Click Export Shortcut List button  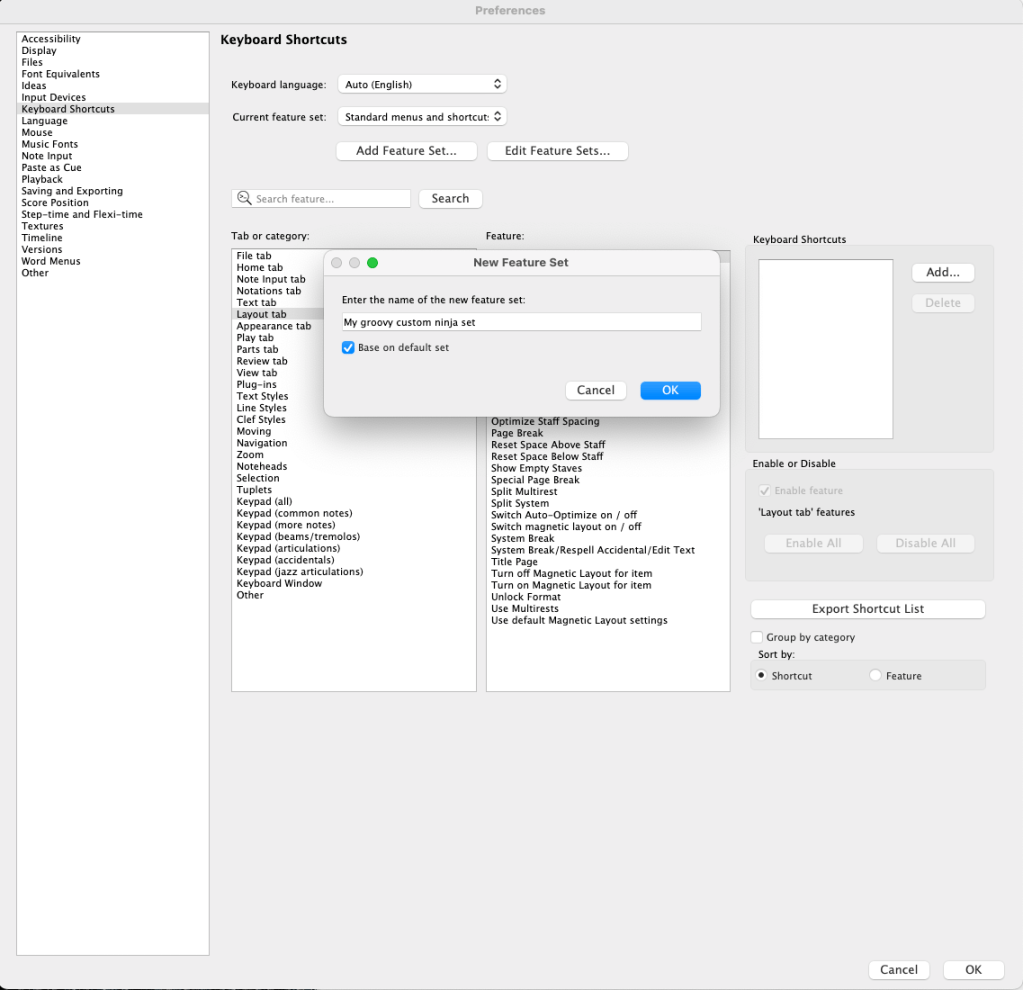867,609
